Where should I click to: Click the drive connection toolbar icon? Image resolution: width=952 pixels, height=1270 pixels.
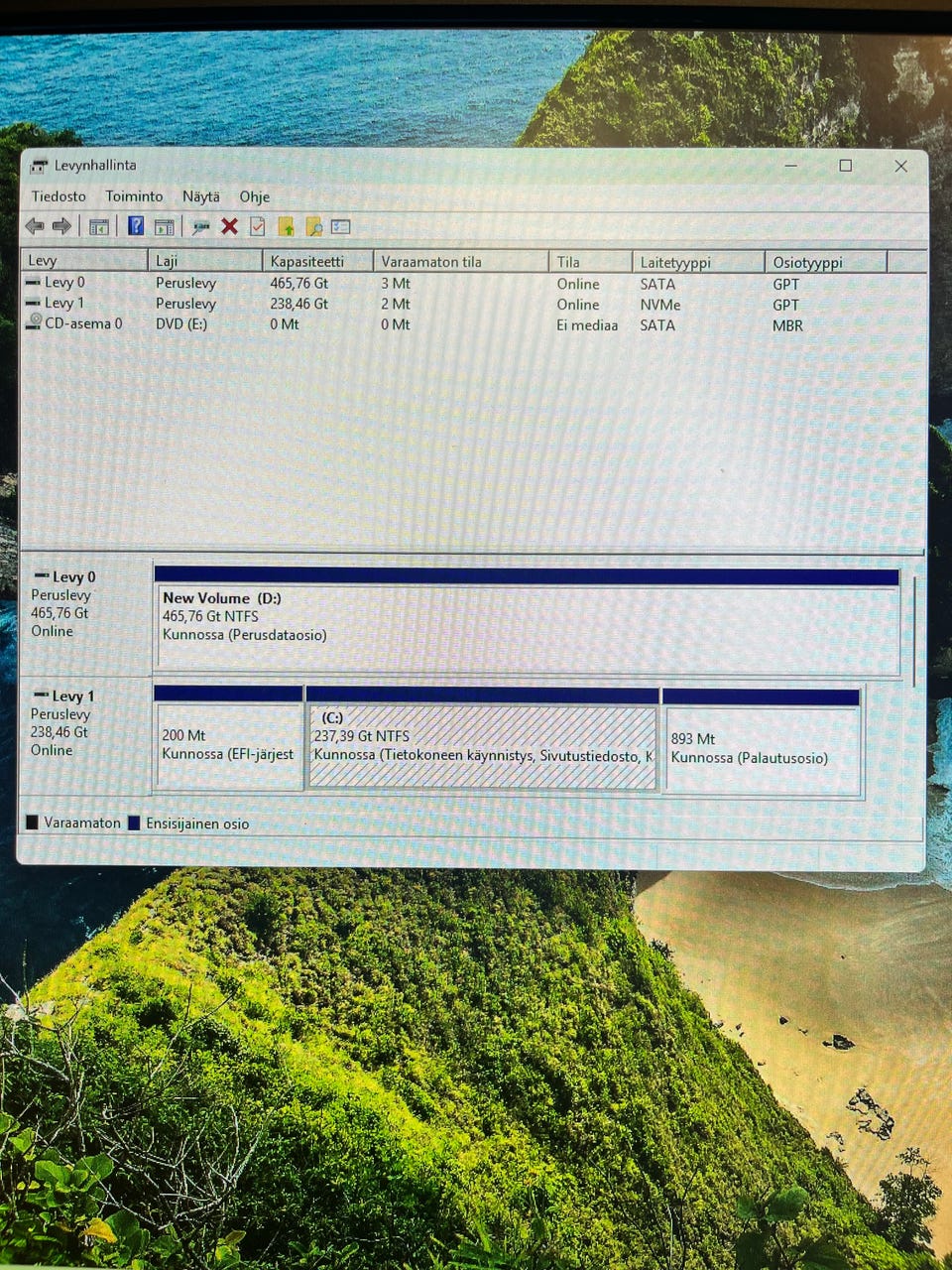pyautogui.click(x=200, y=227)
